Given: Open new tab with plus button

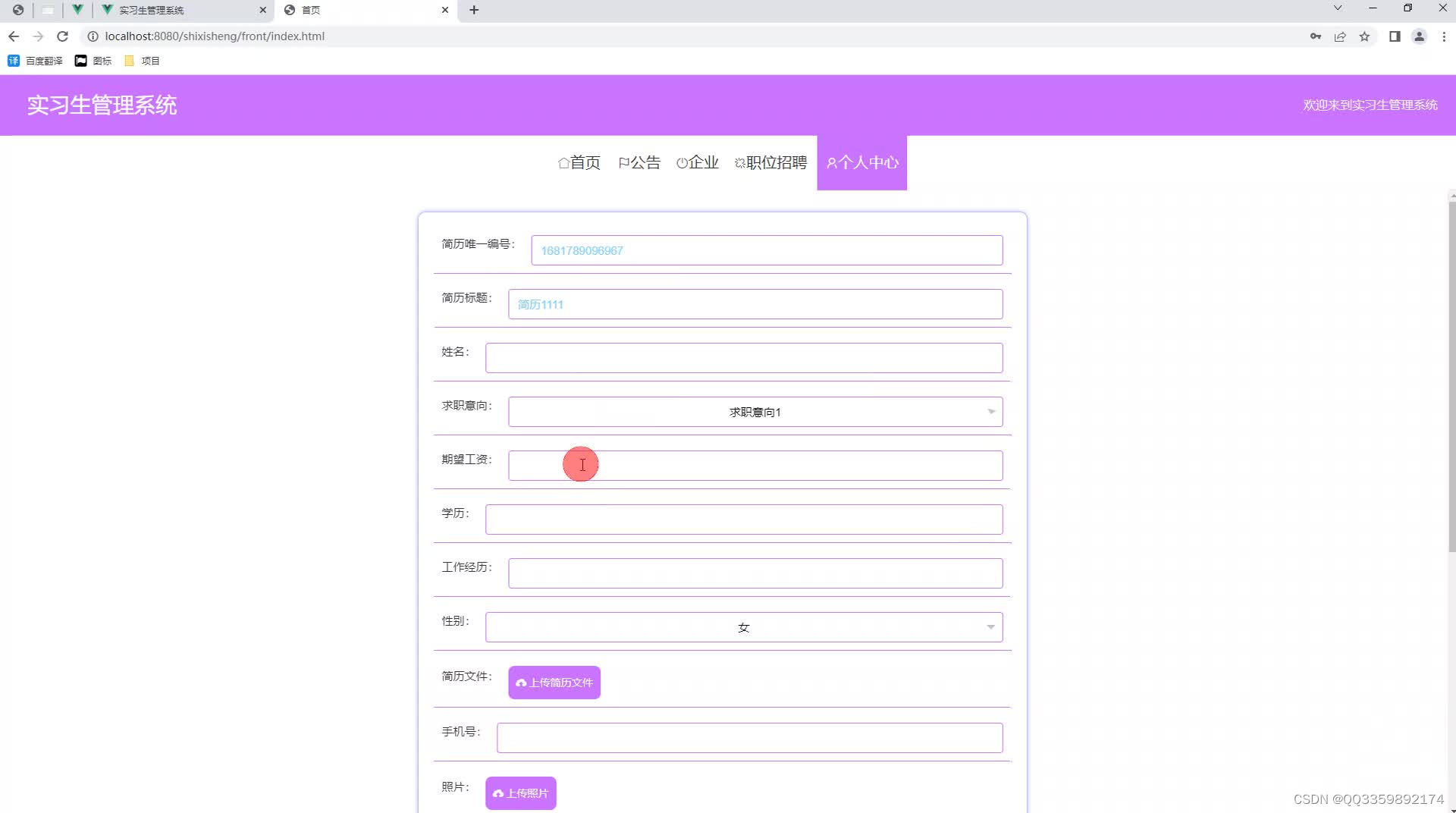Looking at the screenshot, I should tap(474, 10).
